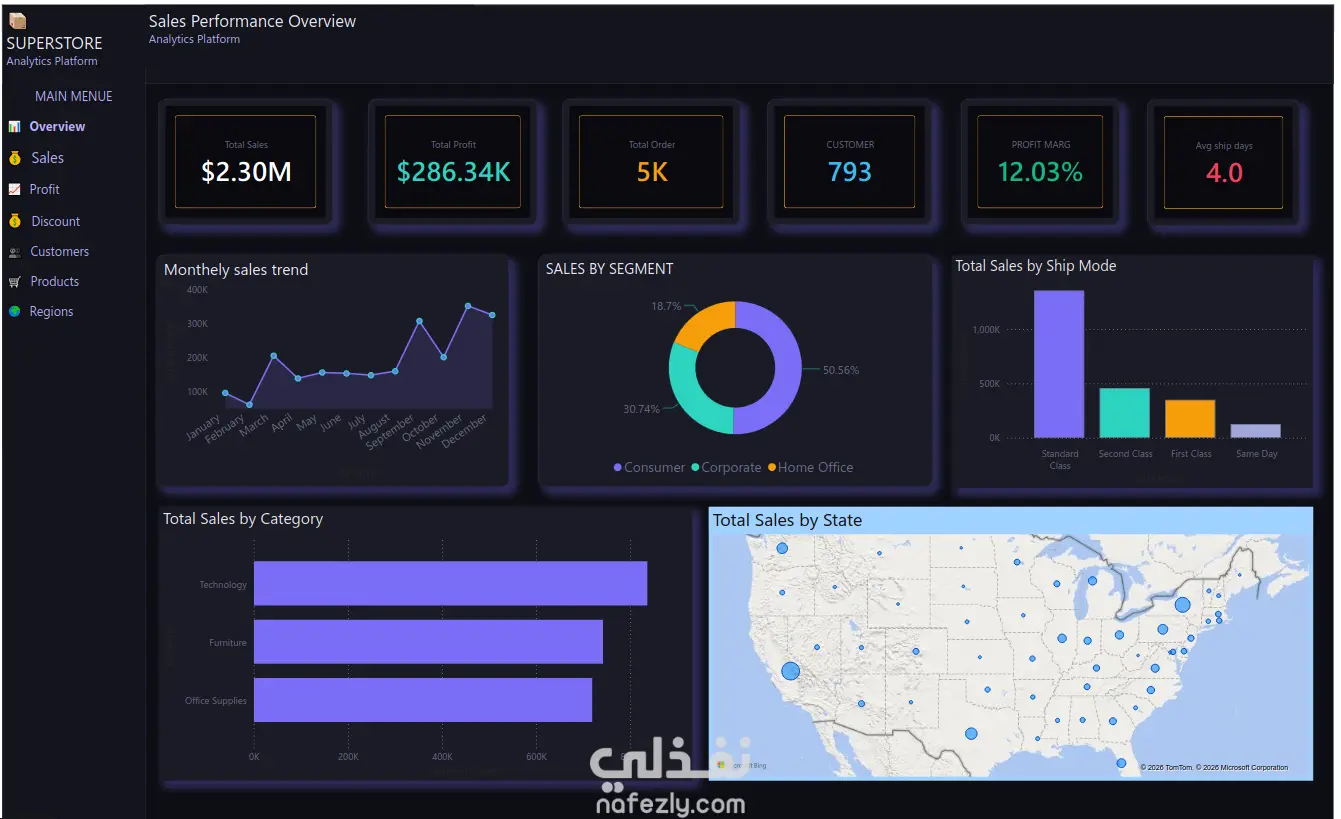
Task: Select the Standard Class bar
Action: [x=1059, y=364]
